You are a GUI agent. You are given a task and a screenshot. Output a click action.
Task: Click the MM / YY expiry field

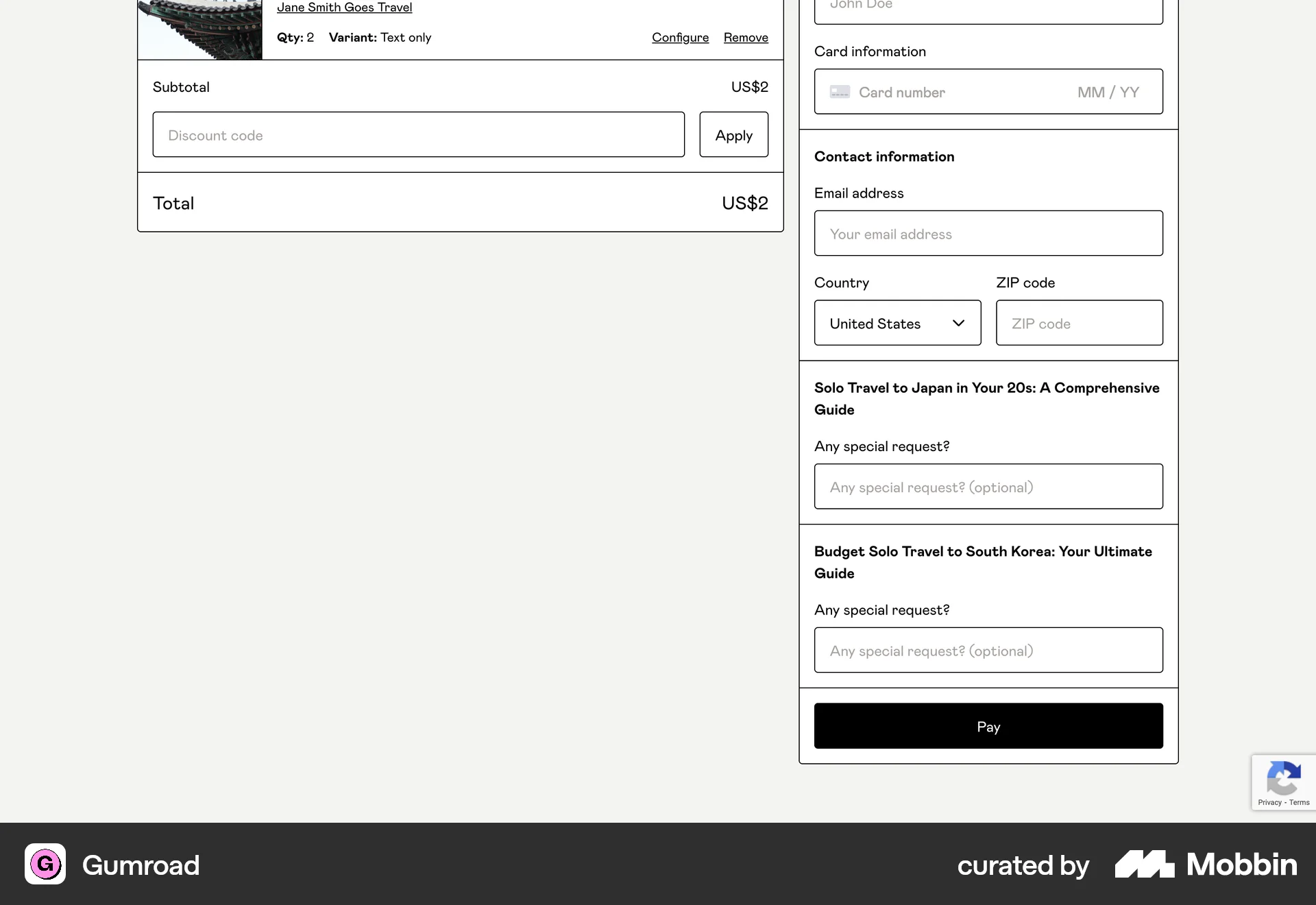[x=1108, y=91]
